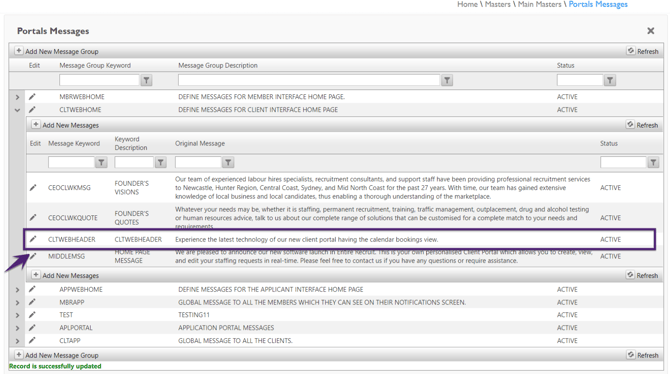Screen dimensions: 670x374
Task: Select the CEOCLWKQUOTE keyword cell
Action: (73, 218)
